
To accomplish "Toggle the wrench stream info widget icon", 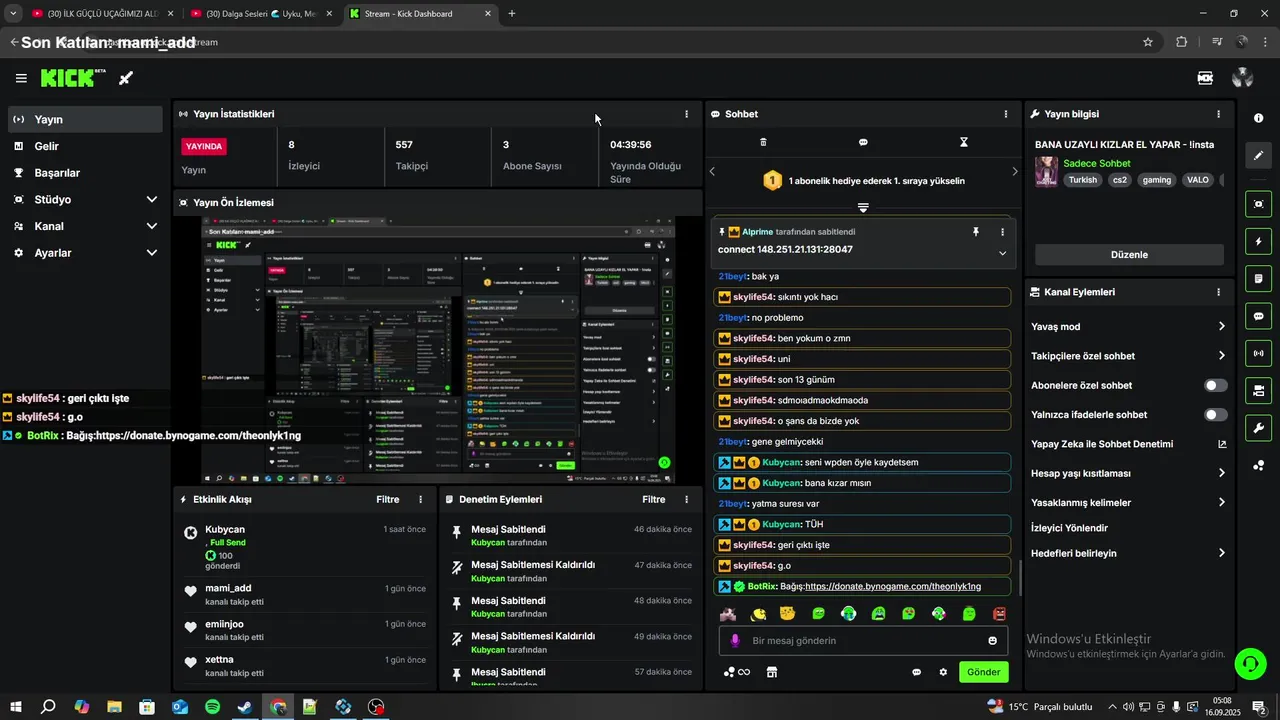I will [x=1258, y=428].
